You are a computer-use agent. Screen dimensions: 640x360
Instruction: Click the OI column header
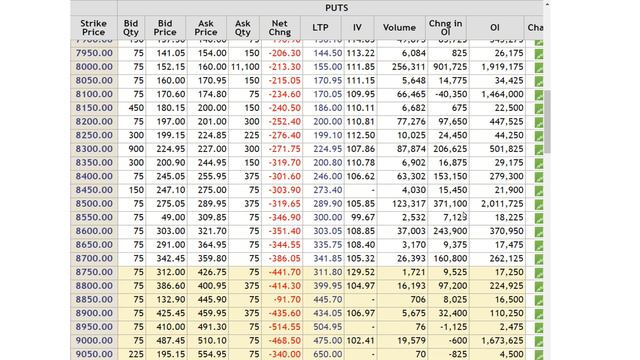495,28
